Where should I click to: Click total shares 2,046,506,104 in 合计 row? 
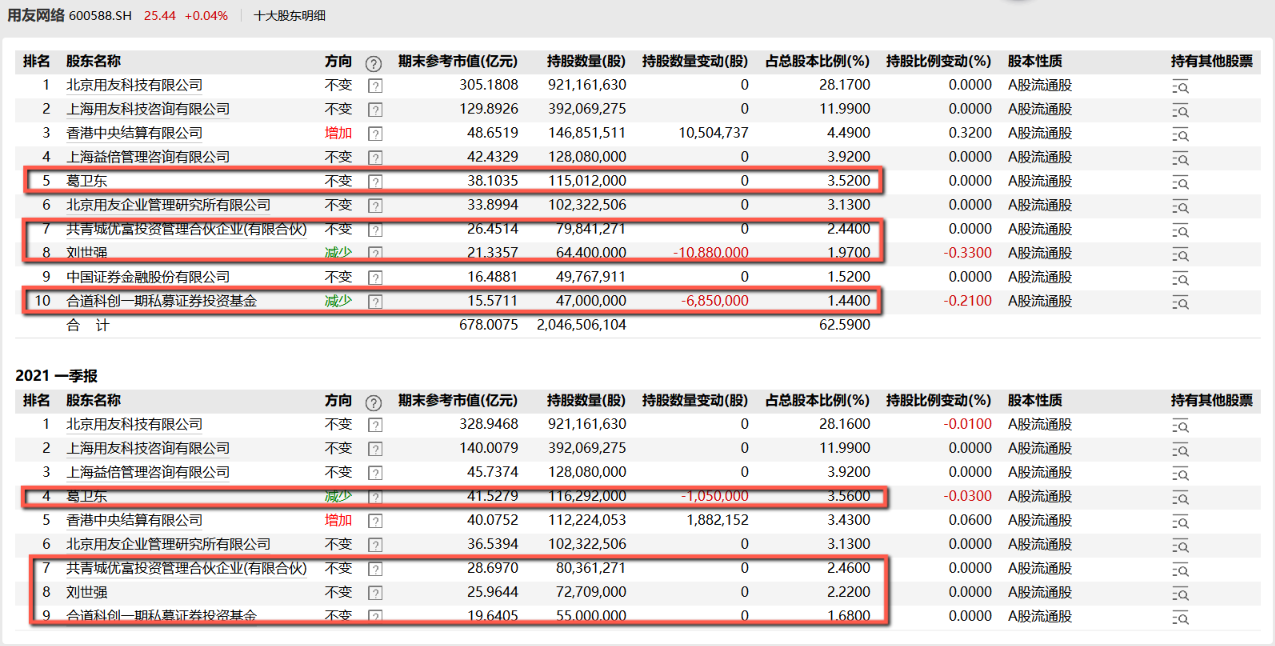582,325
